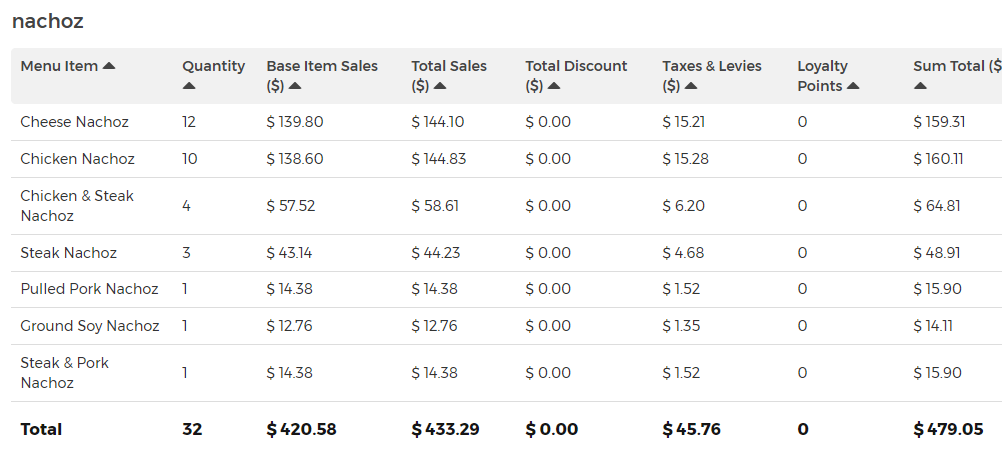Click the Pulled Pork Nachoz row
The width and height of the screenshot is (1002, 454).
pyautogui.click(x=506, y=289)
